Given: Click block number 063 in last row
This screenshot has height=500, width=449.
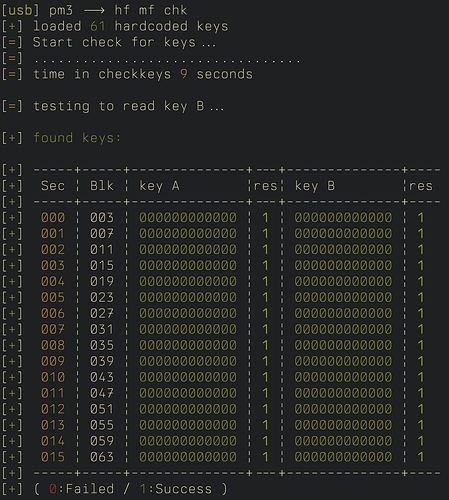Looking at the screenshot, I should click(102, 457).
